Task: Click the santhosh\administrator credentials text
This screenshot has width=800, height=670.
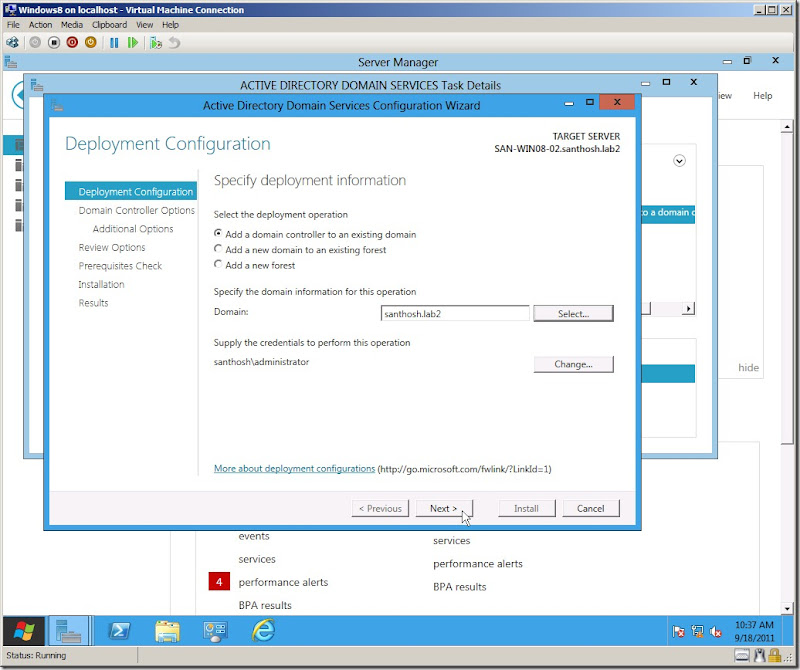Action: tap(261, 361)
